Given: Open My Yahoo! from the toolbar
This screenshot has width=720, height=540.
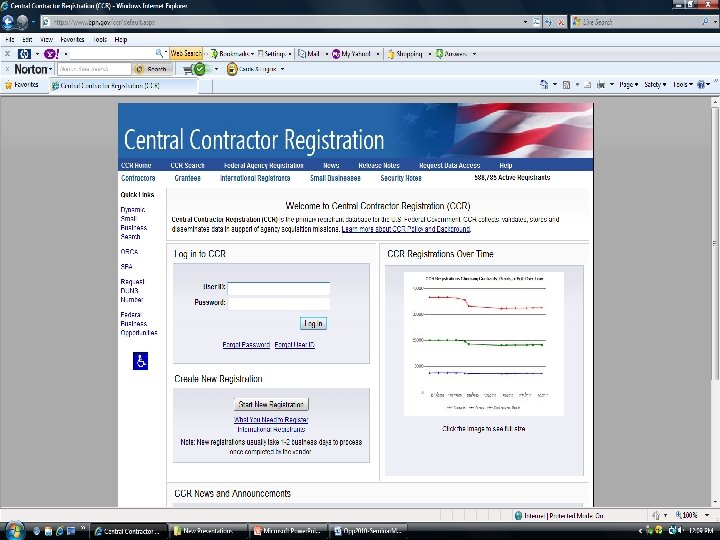Looking at the screenshot, I should tap(351, 54).
